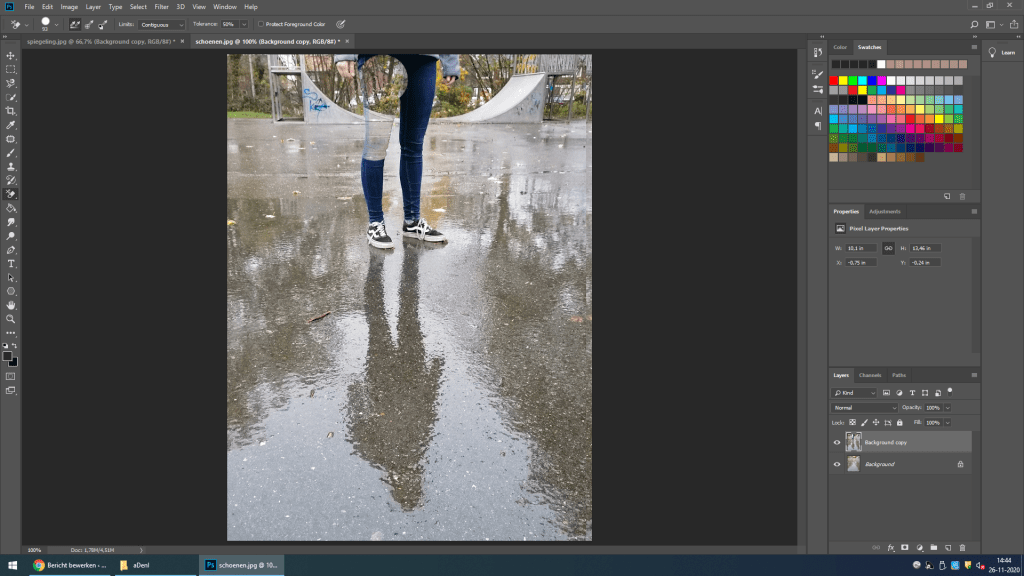The image size is (1024, 576).
Task: Enable Protect Foreground Color checkbox
Action: tap(261, 23)
